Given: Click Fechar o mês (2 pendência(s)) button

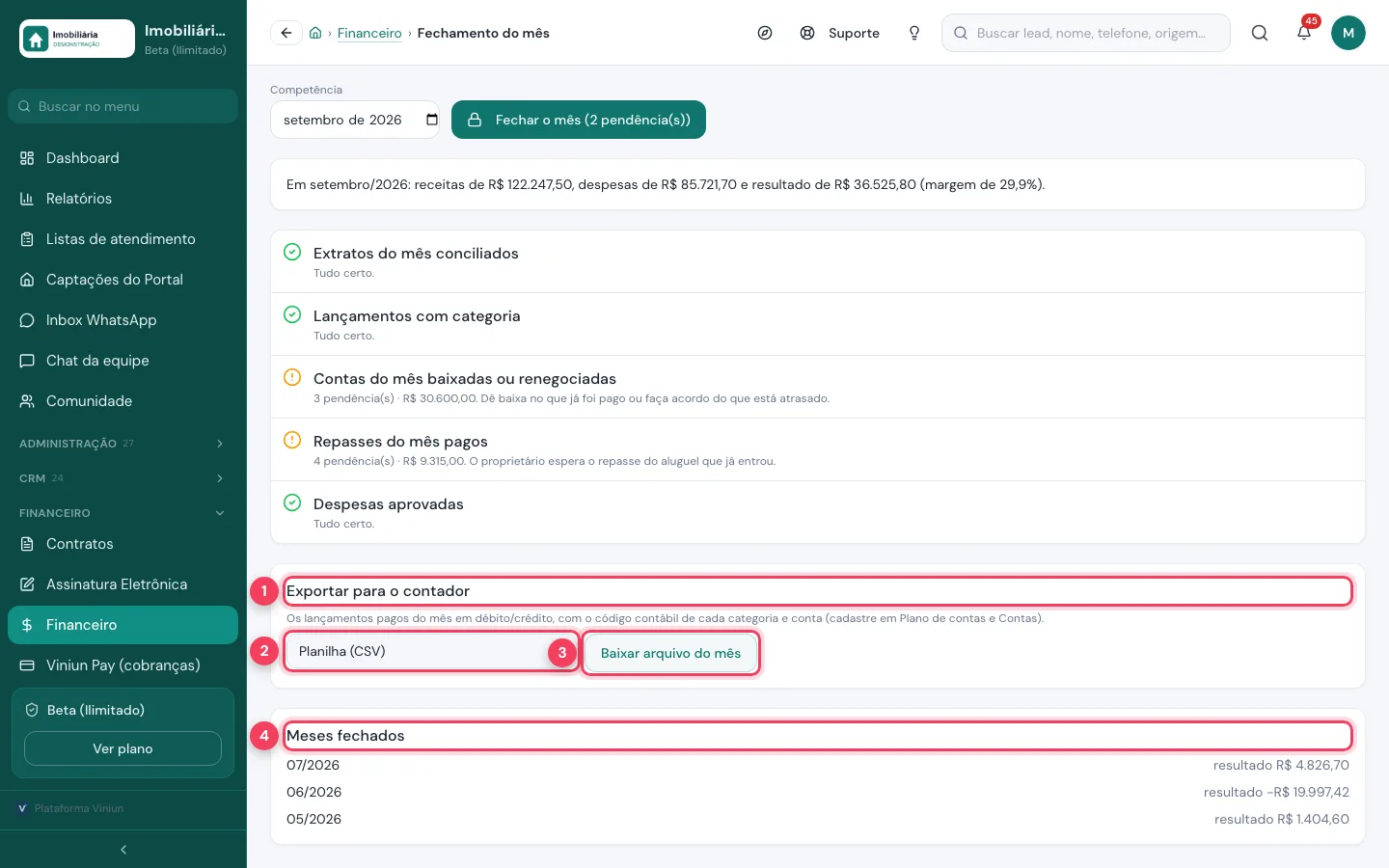Looking at the screenshot, I should 579,120.
